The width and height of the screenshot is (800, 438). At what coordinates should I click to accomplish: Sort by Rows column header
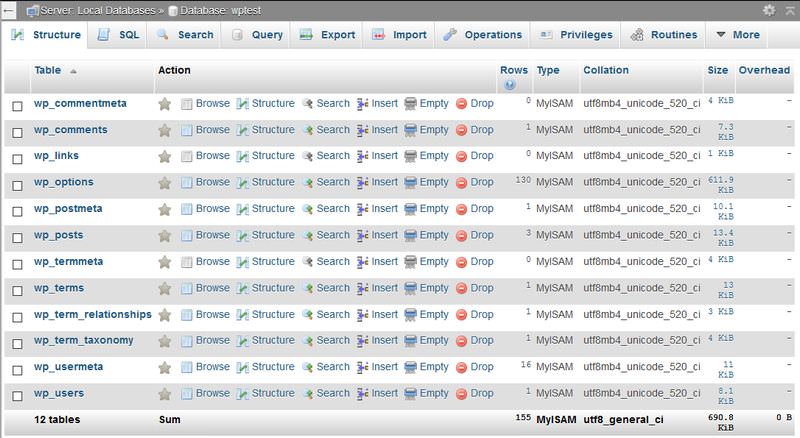(514, 70)
